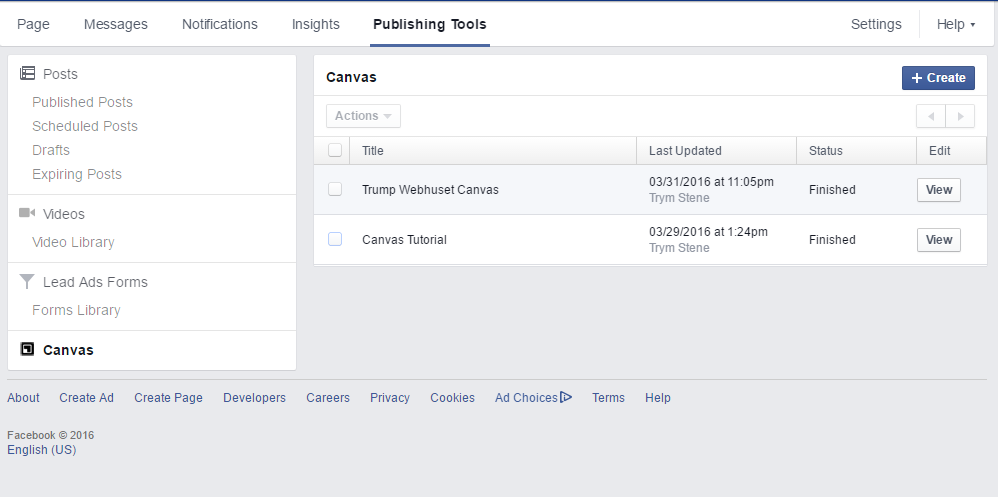Click the Lead Ads Forms funnel icon
Screen dimensions: 998x497
[x=27, y=281]
